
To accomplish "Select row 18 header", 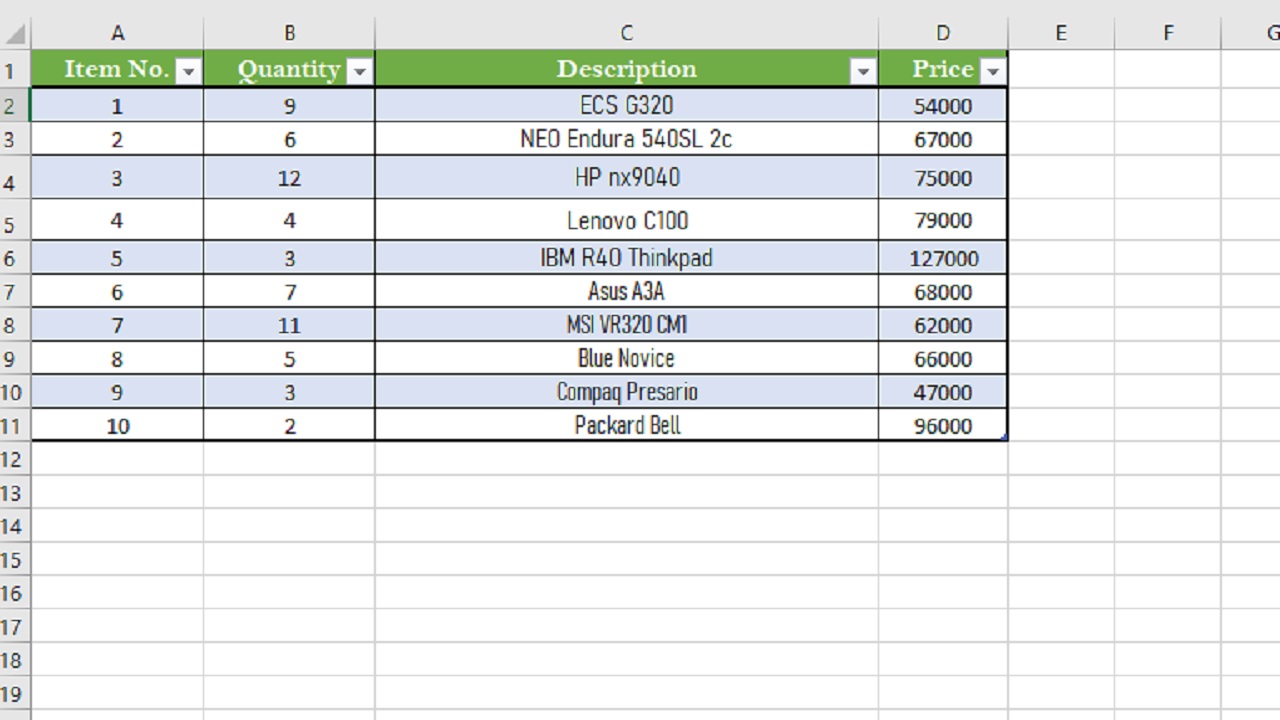I will click(x=15, y=660).
